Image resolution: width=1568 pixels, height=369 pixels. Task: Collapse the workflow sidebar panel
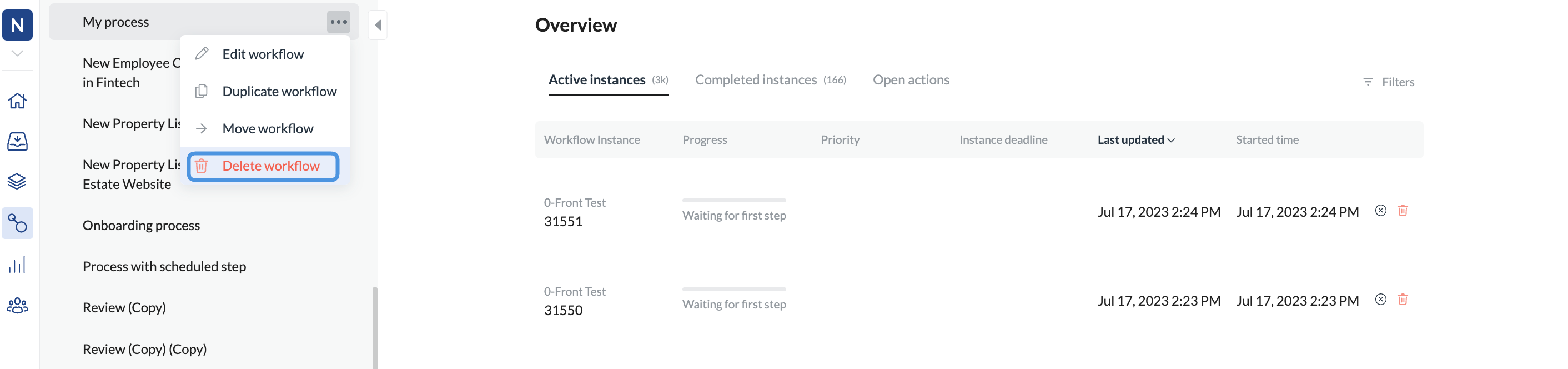point(378,24)
